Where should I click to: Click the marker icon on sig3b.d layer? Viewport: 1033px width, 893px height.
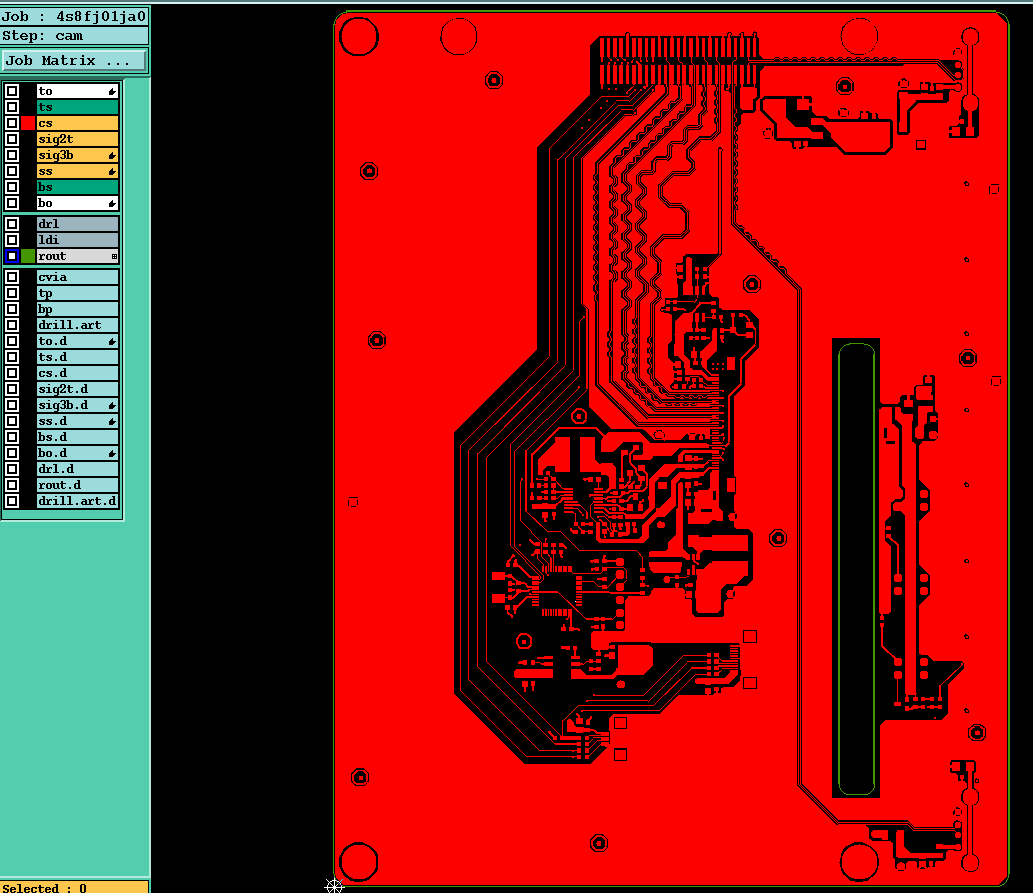click(x=112, y=405)
